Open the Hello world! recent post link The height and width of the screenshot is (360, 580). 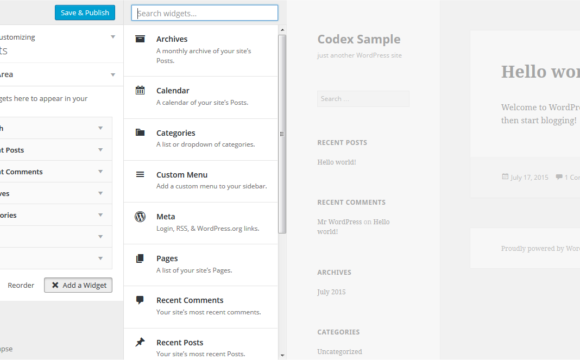pos(337,162)
